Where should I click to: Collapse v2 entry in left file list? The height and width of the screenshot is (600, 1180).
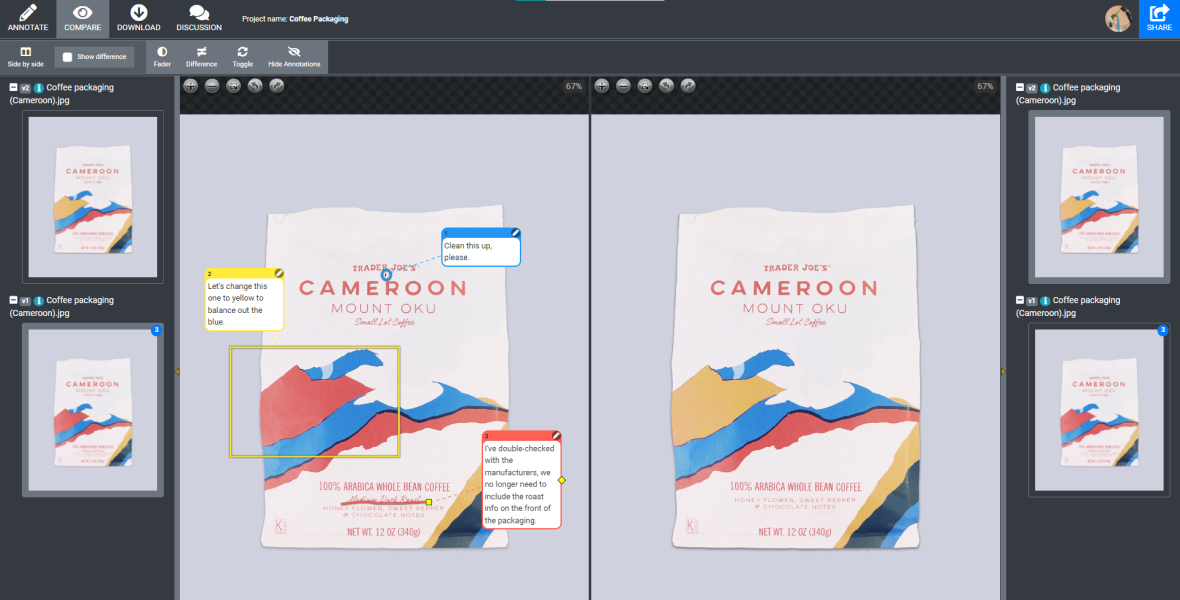[13, 87]
